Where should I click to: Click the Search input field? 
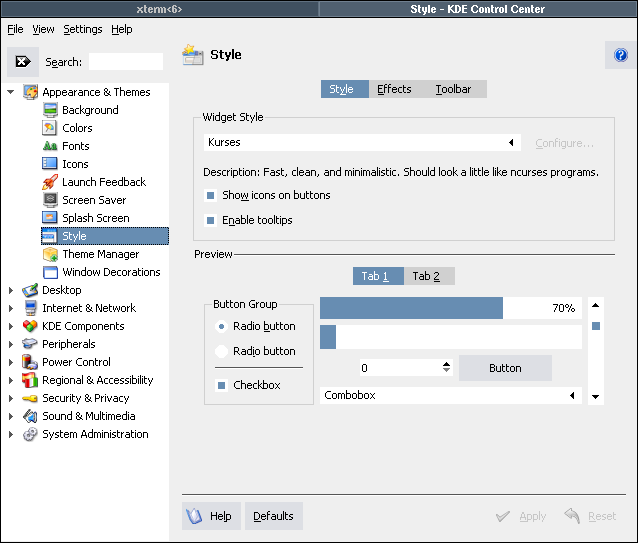tap(126, 61)
